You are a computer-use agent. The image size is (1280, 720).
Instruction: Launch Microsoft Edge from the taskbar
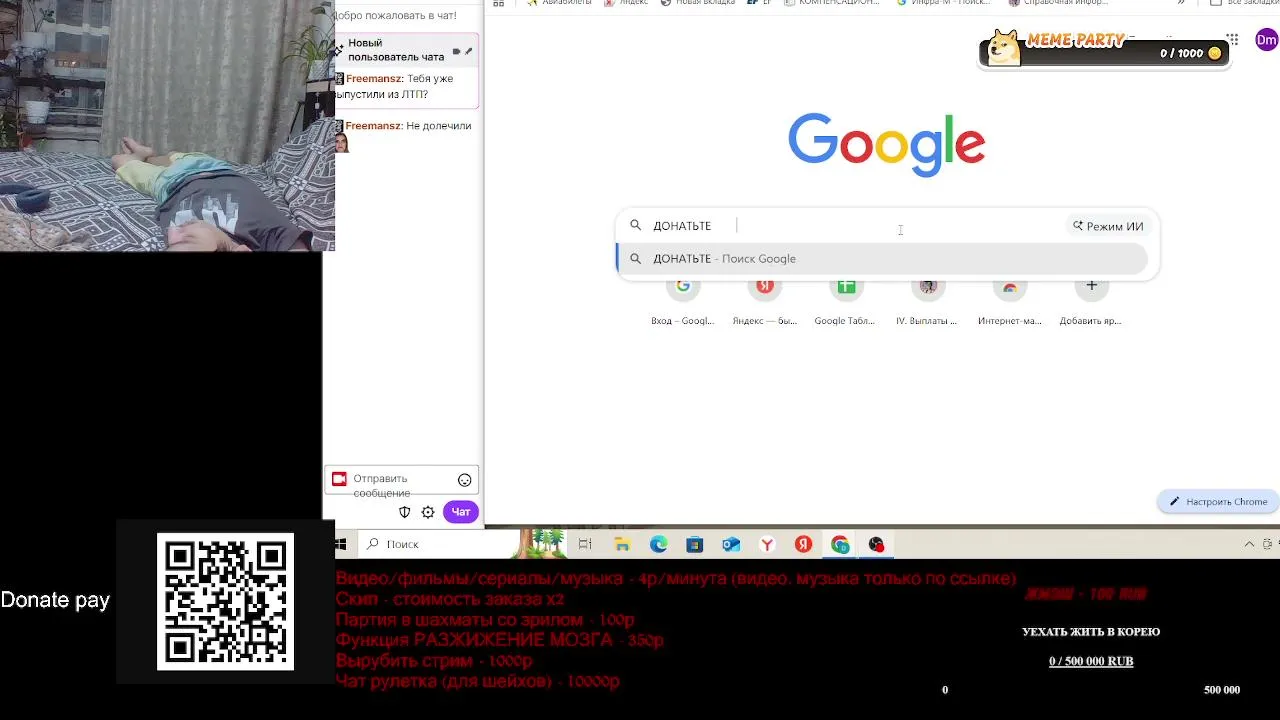[x=658, y=544]
